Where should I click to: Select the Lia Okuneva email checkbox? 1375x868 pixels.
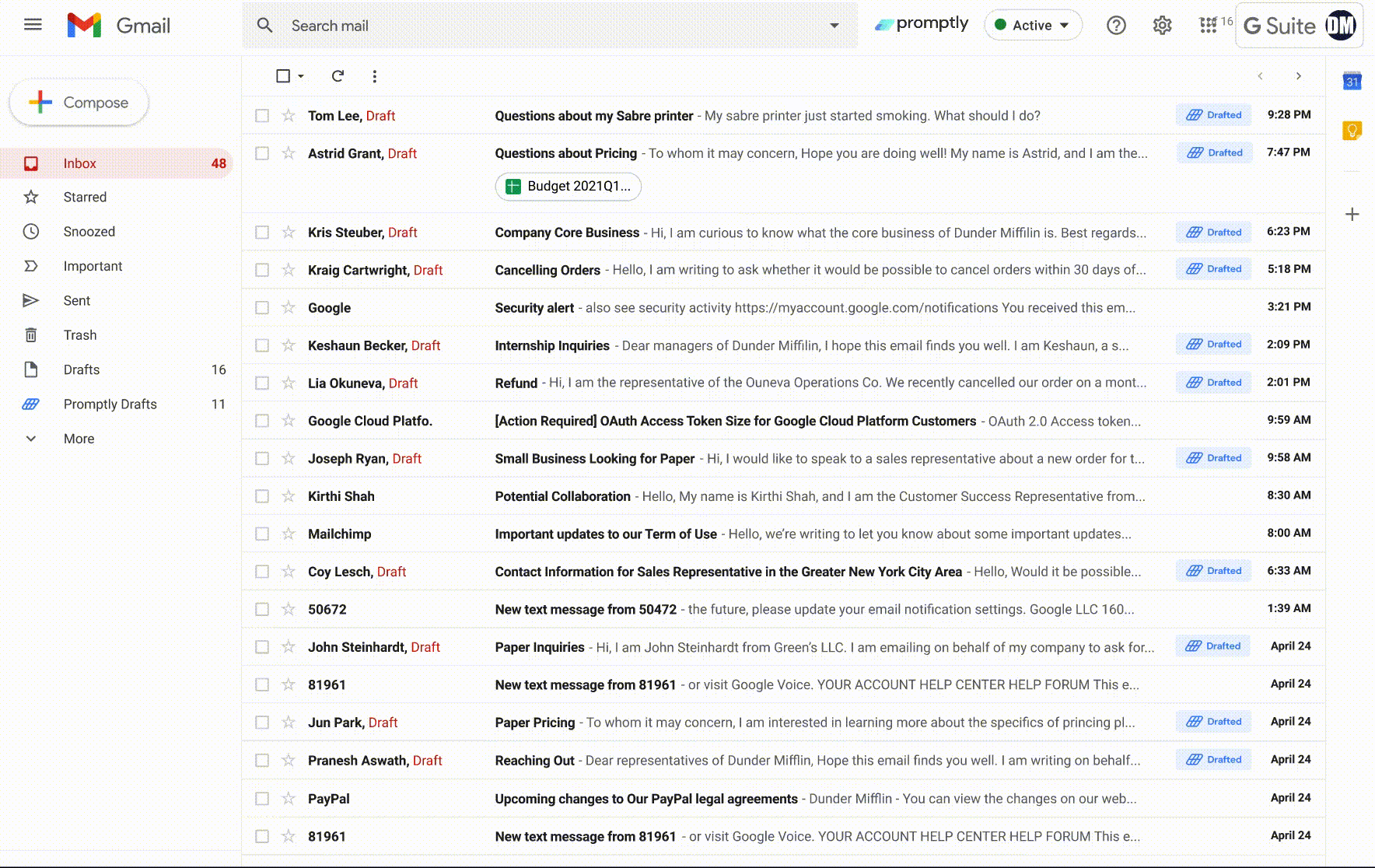click(262, 383)
